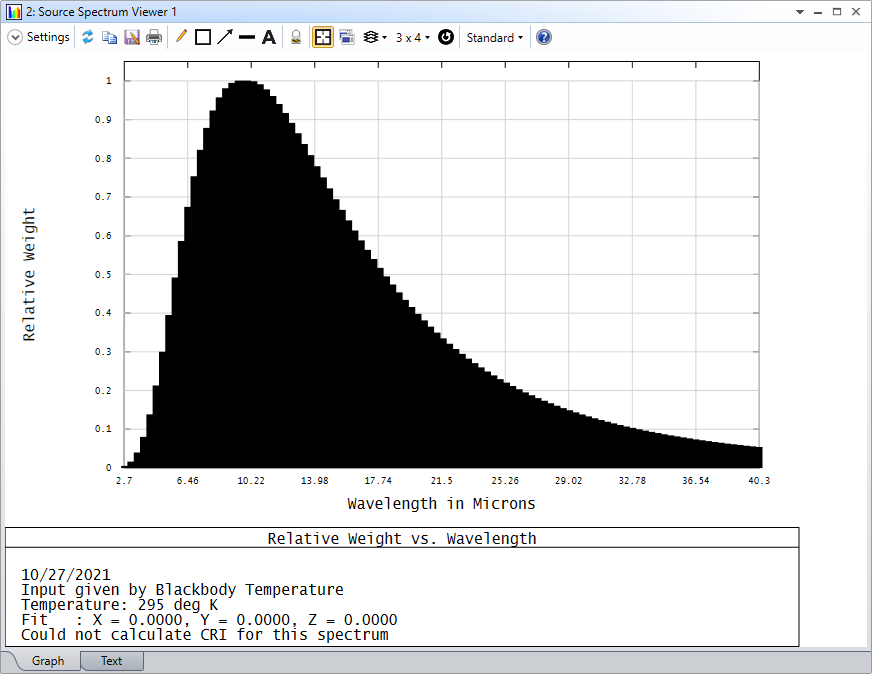The height and width of the screenshot is (674, 872).
Task: Click the Relative Weight axis label
Action: pos(29,275)
